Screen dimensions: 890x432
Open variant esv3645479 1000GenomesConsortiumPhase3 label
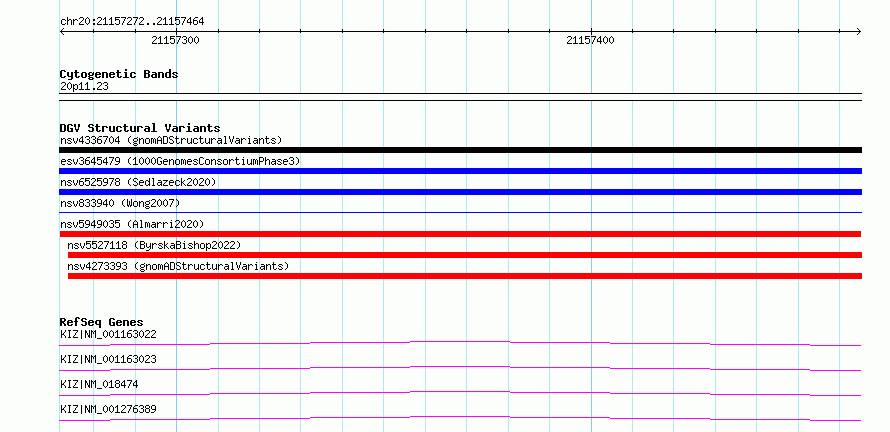click(180, 161)
